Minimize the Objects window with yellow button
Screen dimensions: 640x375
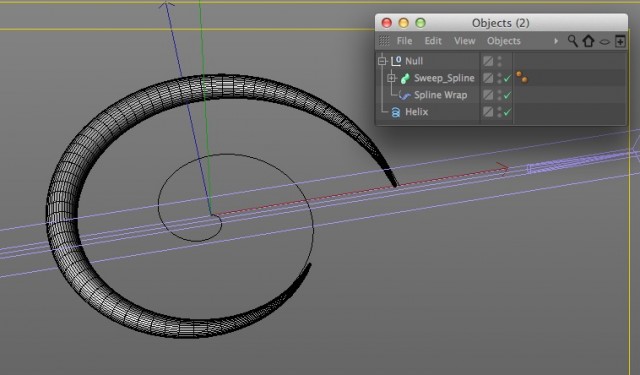click(x=403, y=23)
